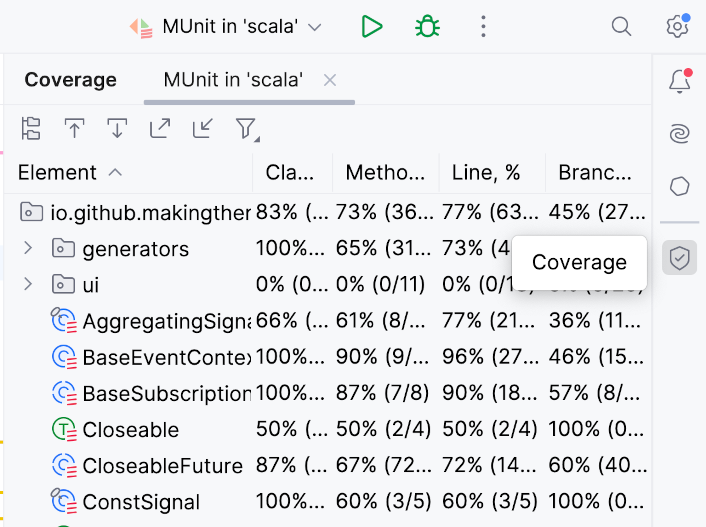Open the coverage filter dropdown
The height and width of the screenshot is (527, 706).
(x=246, y=128)
